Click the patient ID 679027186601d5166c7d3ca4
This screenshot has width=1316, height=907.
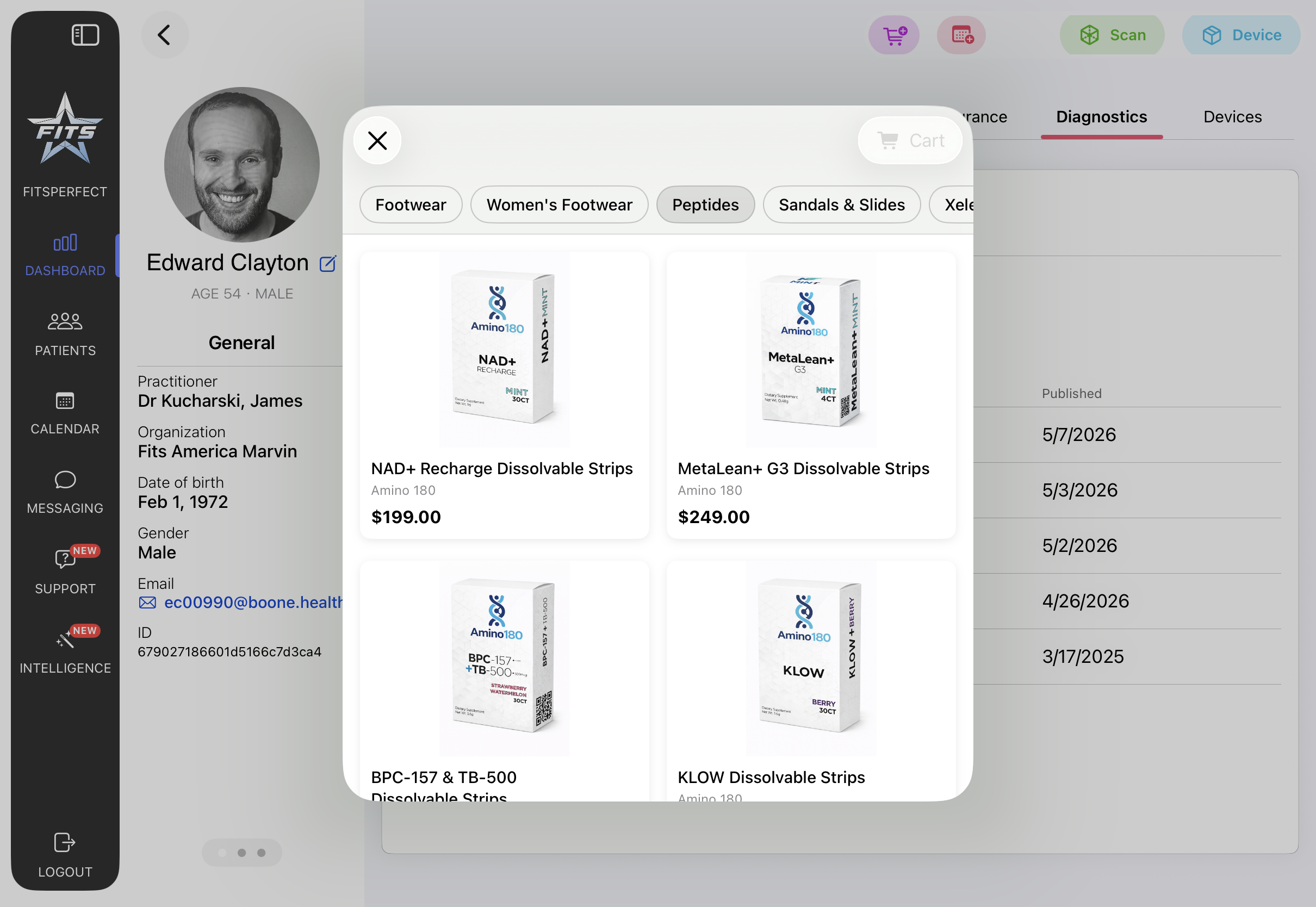pyautogui.click(x=229, y=652)
